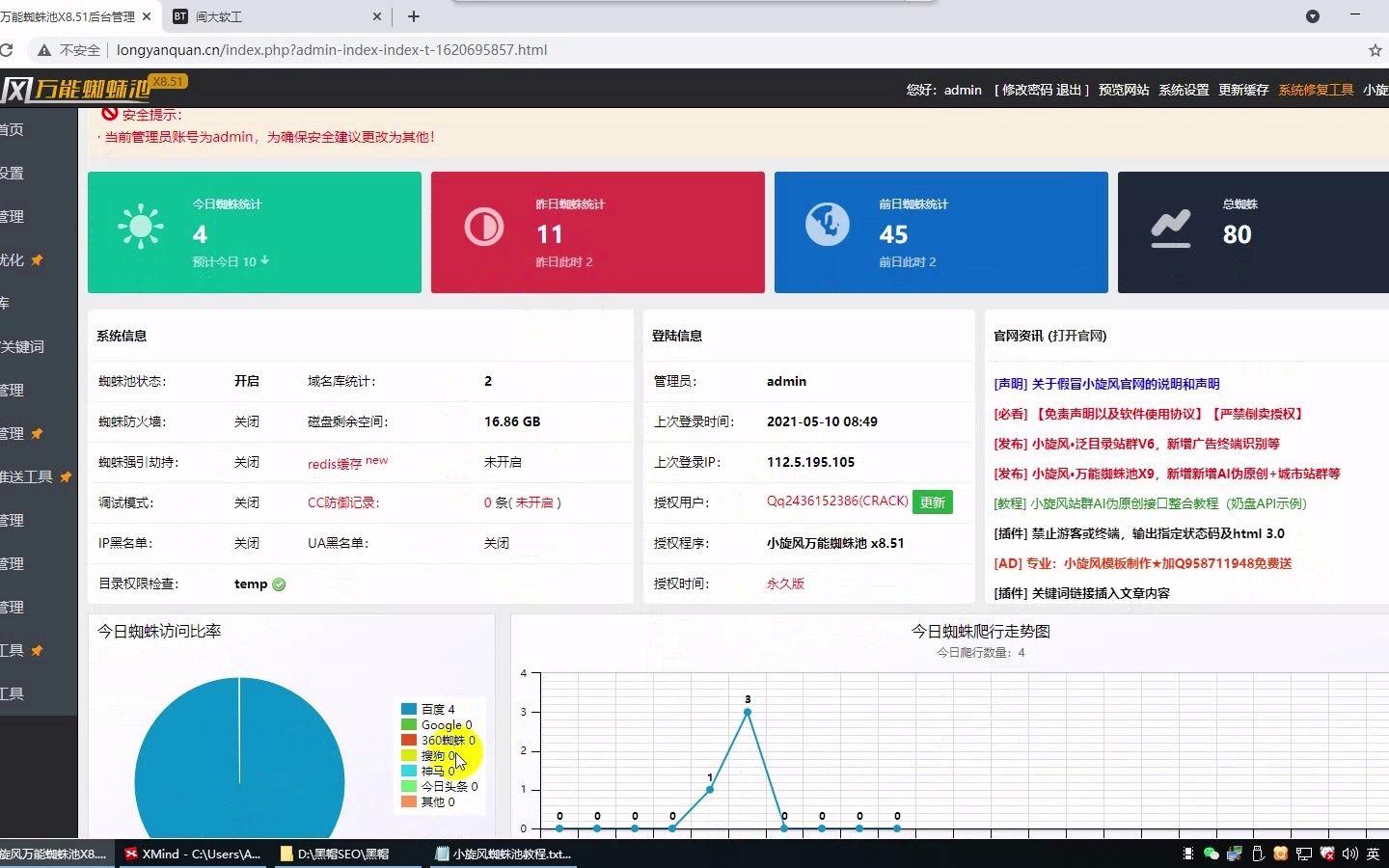Toggle the 百度 4 legend entry
The image size is (1389, 868).
click(x=428, y=709)
